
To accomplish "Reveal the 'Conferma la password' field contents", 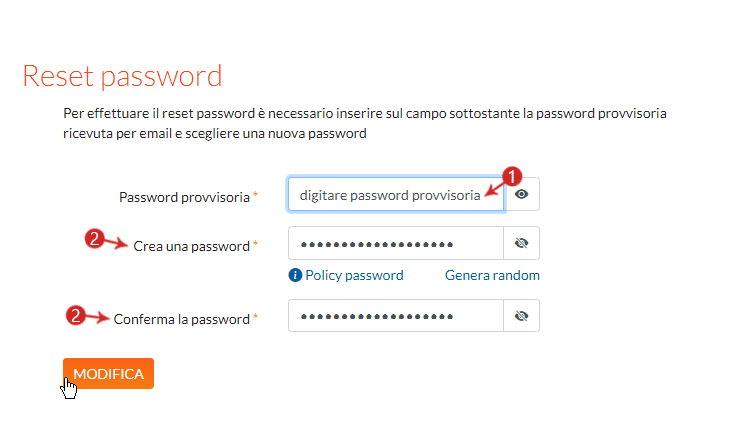I will pyautogui.click(x=521, y=316).
